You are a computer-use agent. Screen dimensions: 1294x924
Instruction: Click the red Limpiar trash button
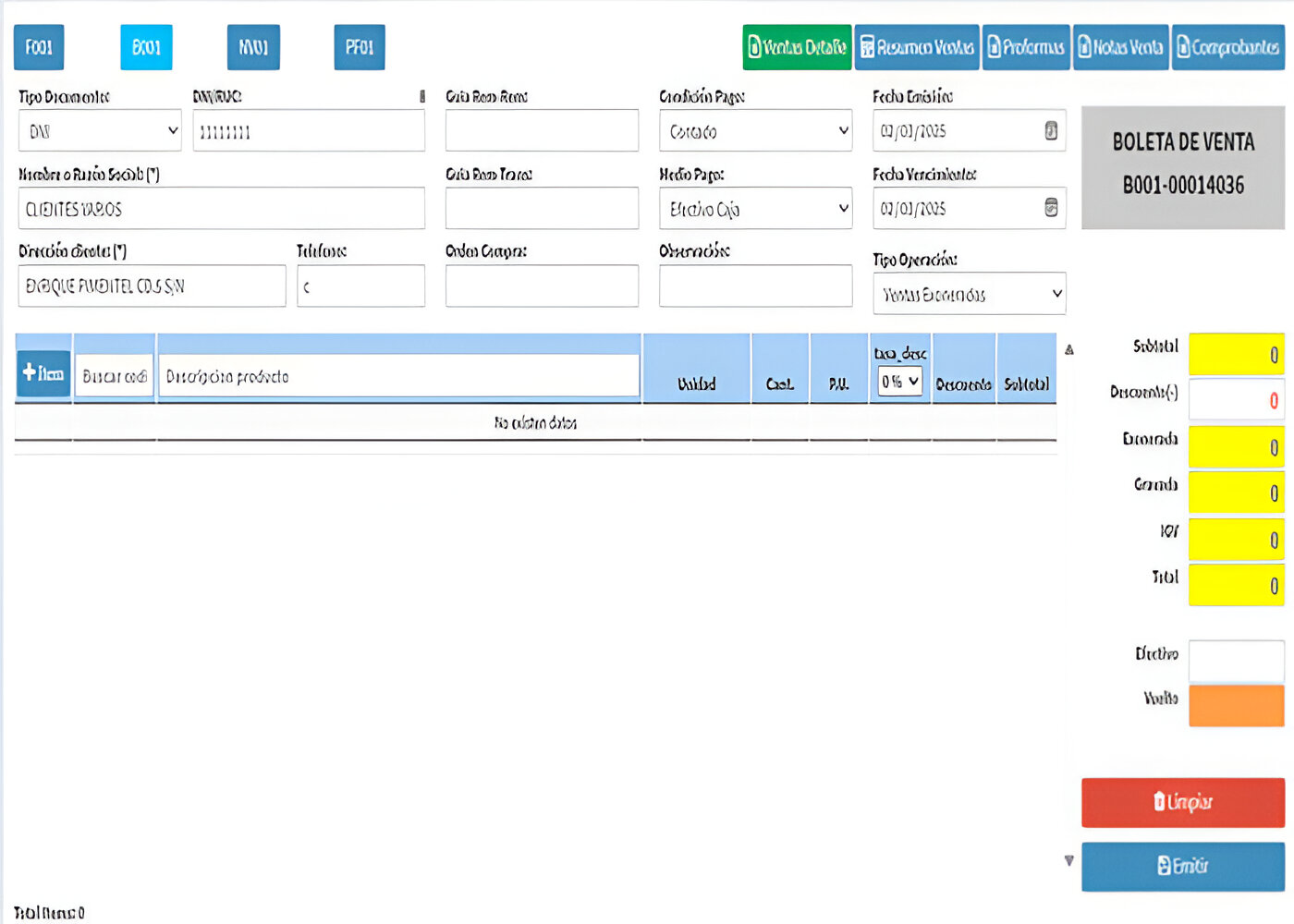tap(1182, 802)
